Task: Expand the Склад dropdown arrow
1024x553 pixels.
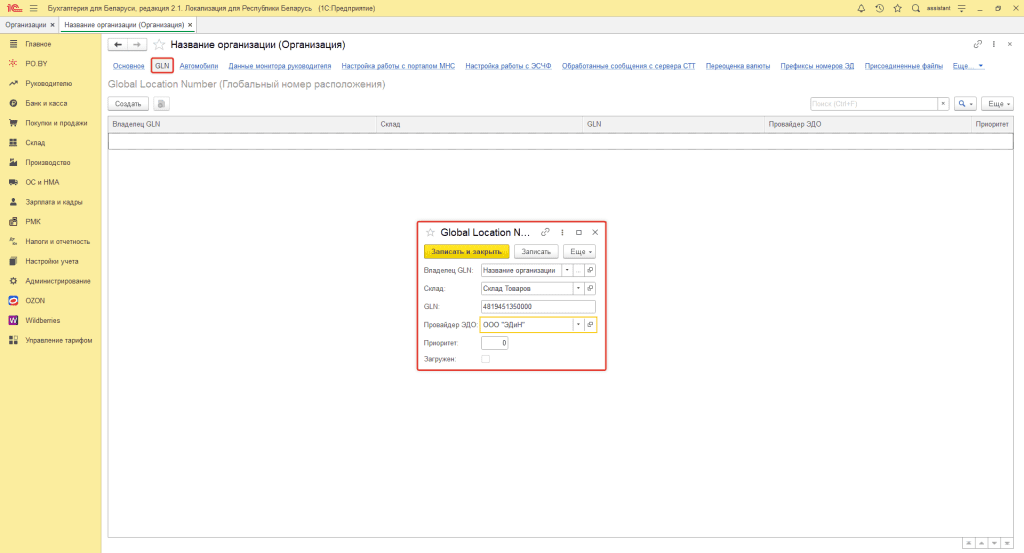Action: point(577,288)
